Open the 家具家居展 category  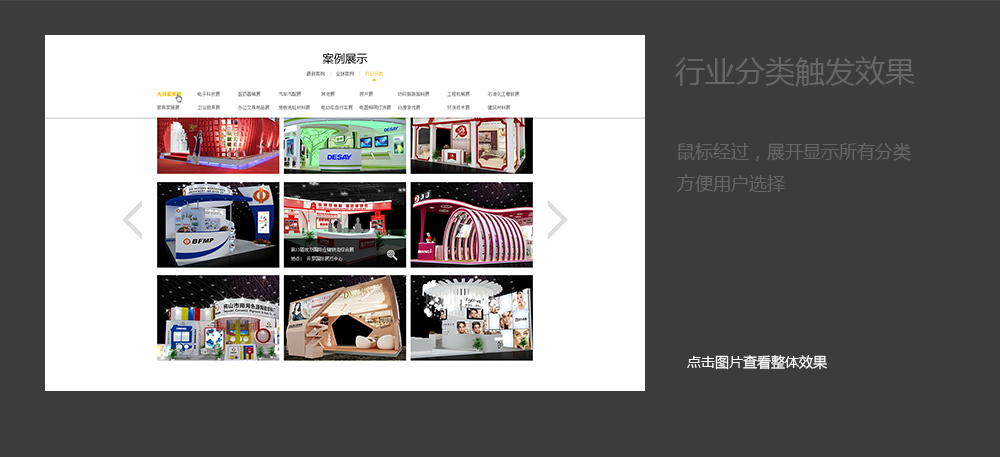click(x=168, y=108)
